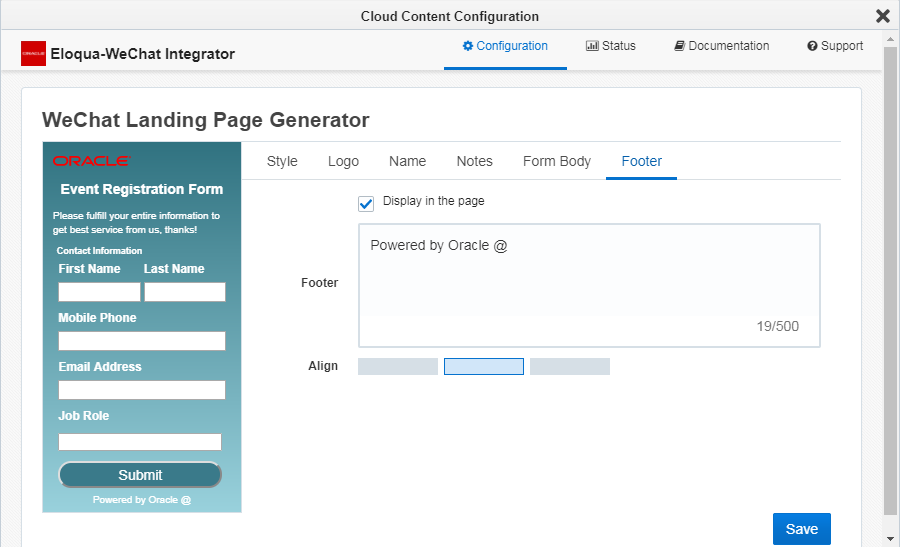Click the Event Registration Form heading
This screenshot has height=547, width=900.
142,189
